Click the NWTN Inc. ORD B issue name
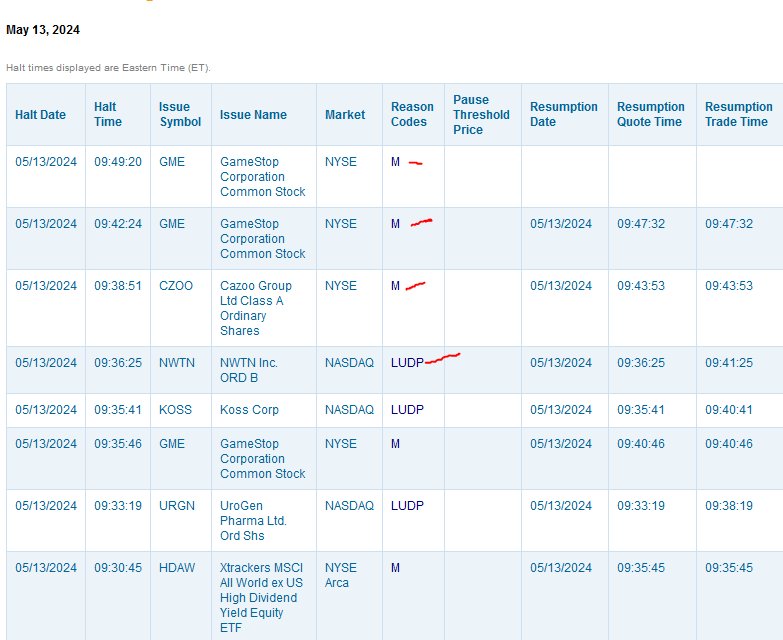The width and height of the screenshot is (783, 640). click(x=249, y=370)
